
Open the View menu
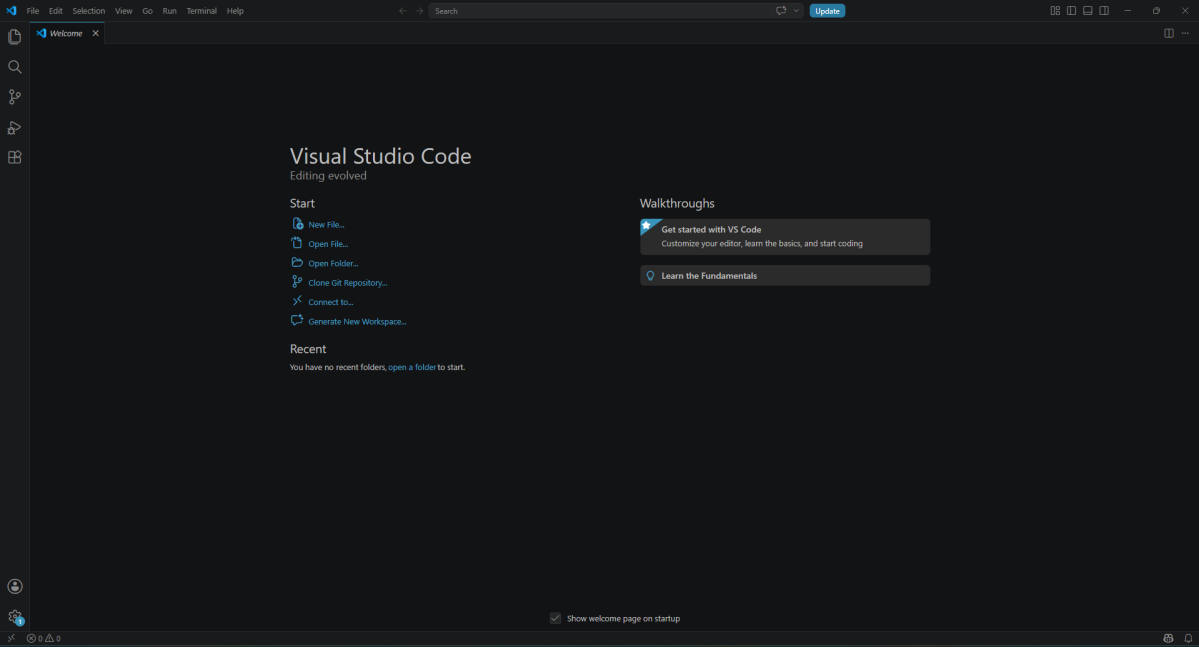(124, 11)
